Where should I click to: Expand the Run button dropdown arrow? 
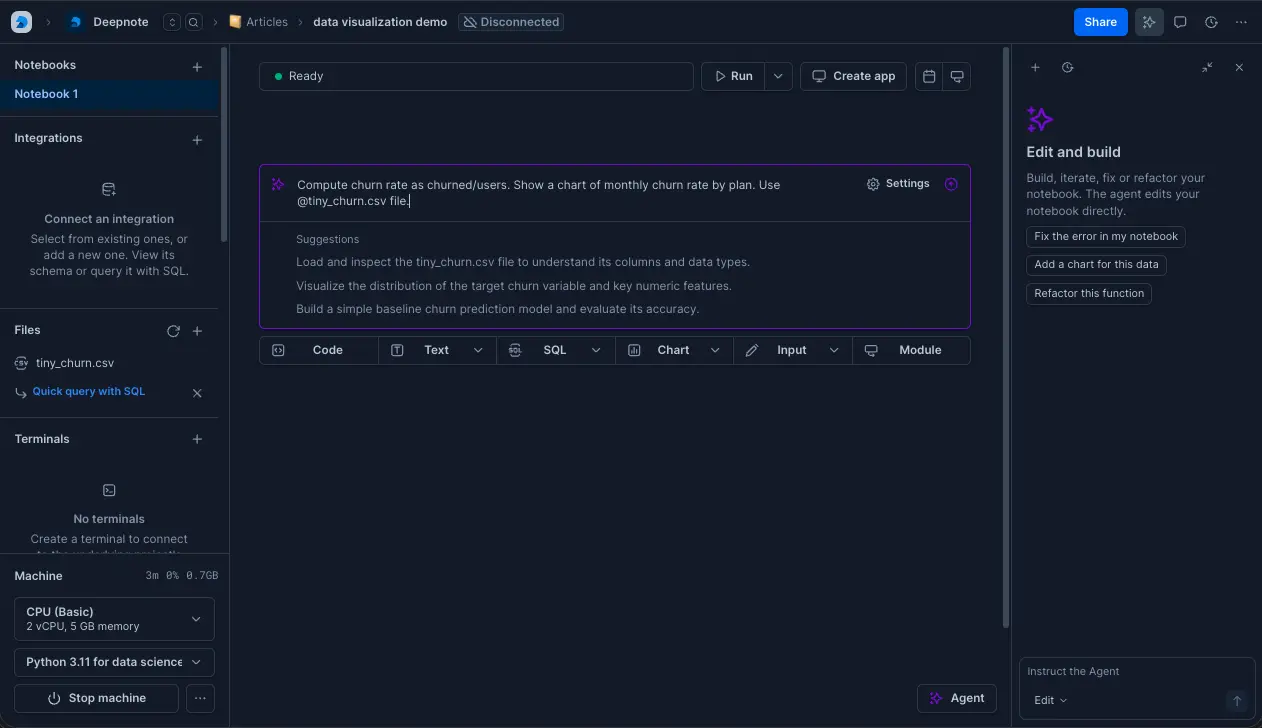[778, 76]
